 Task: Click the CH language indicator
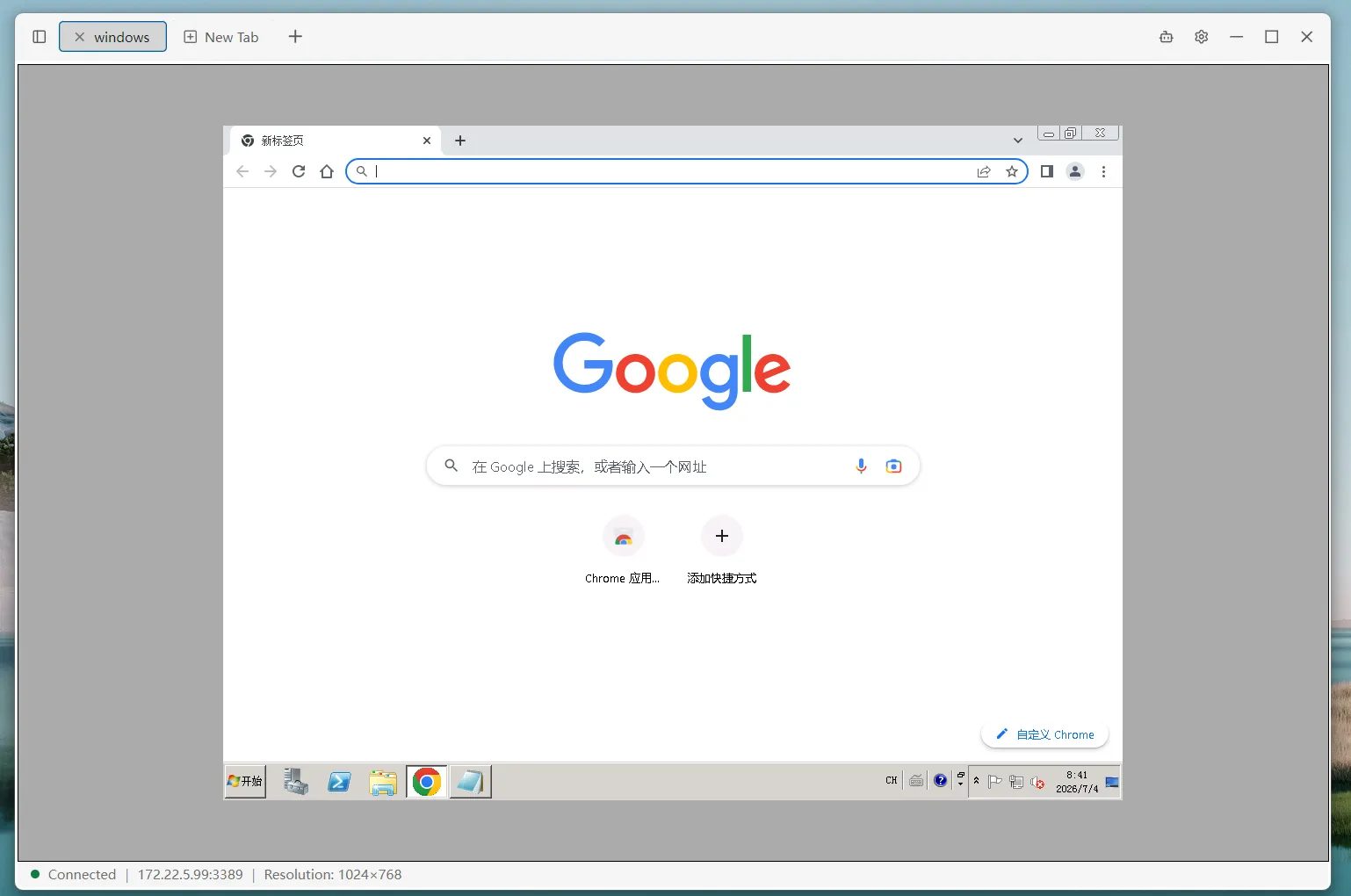click(892, 780)
